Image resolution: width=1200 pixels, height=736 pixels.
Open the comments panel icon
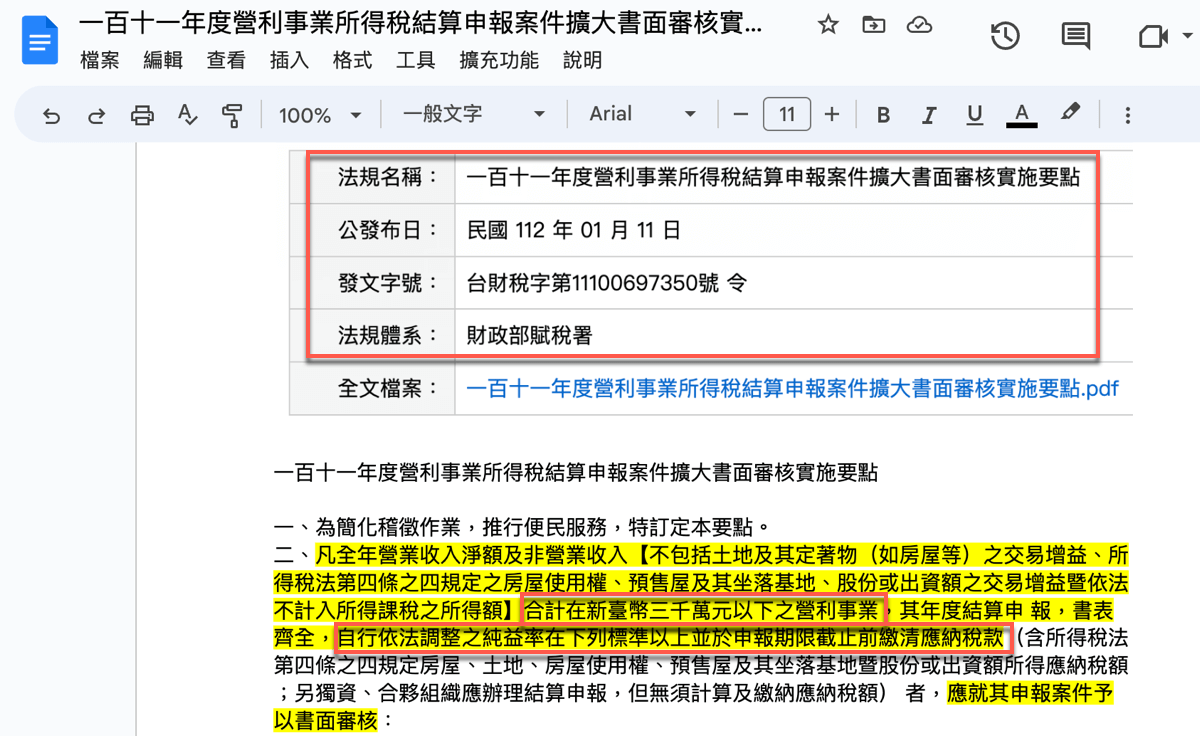(x=1076, y=37)
